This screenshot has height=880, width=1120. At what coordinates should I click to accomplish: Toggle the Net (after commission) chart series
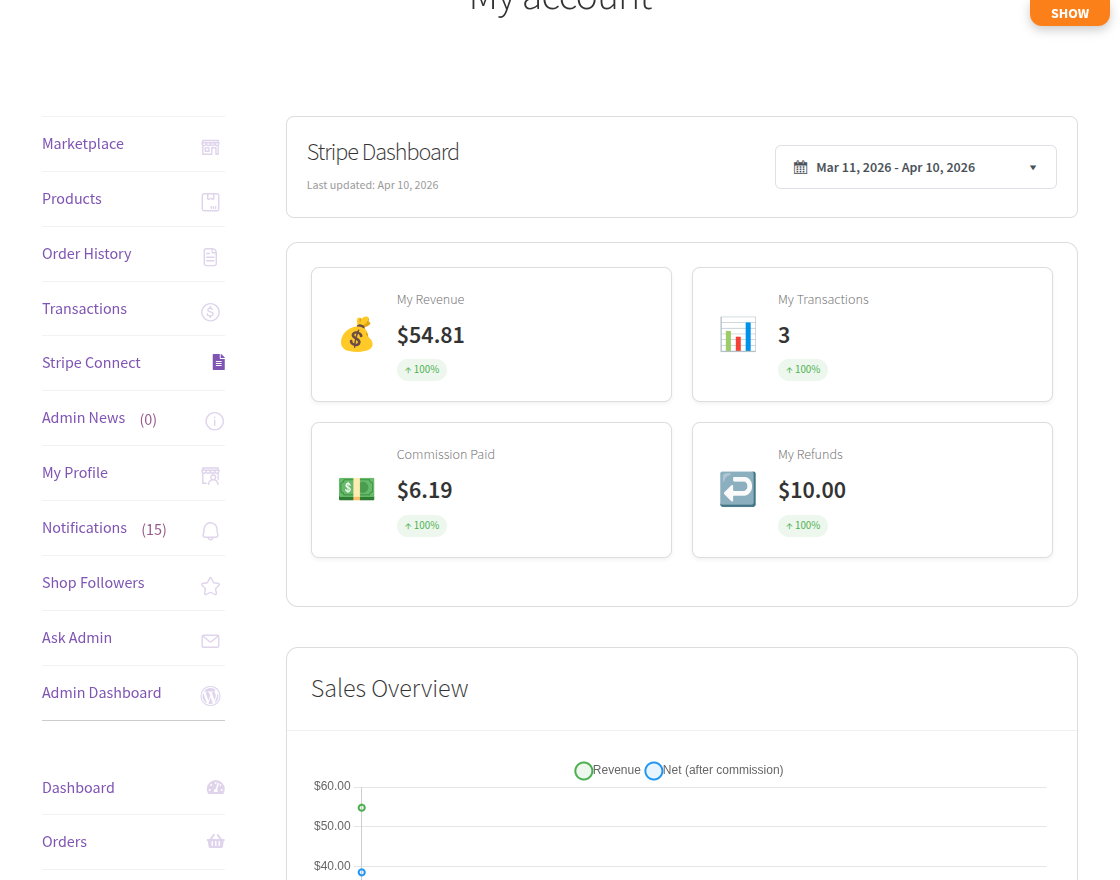pyautogui.click(x=654, y=770)
